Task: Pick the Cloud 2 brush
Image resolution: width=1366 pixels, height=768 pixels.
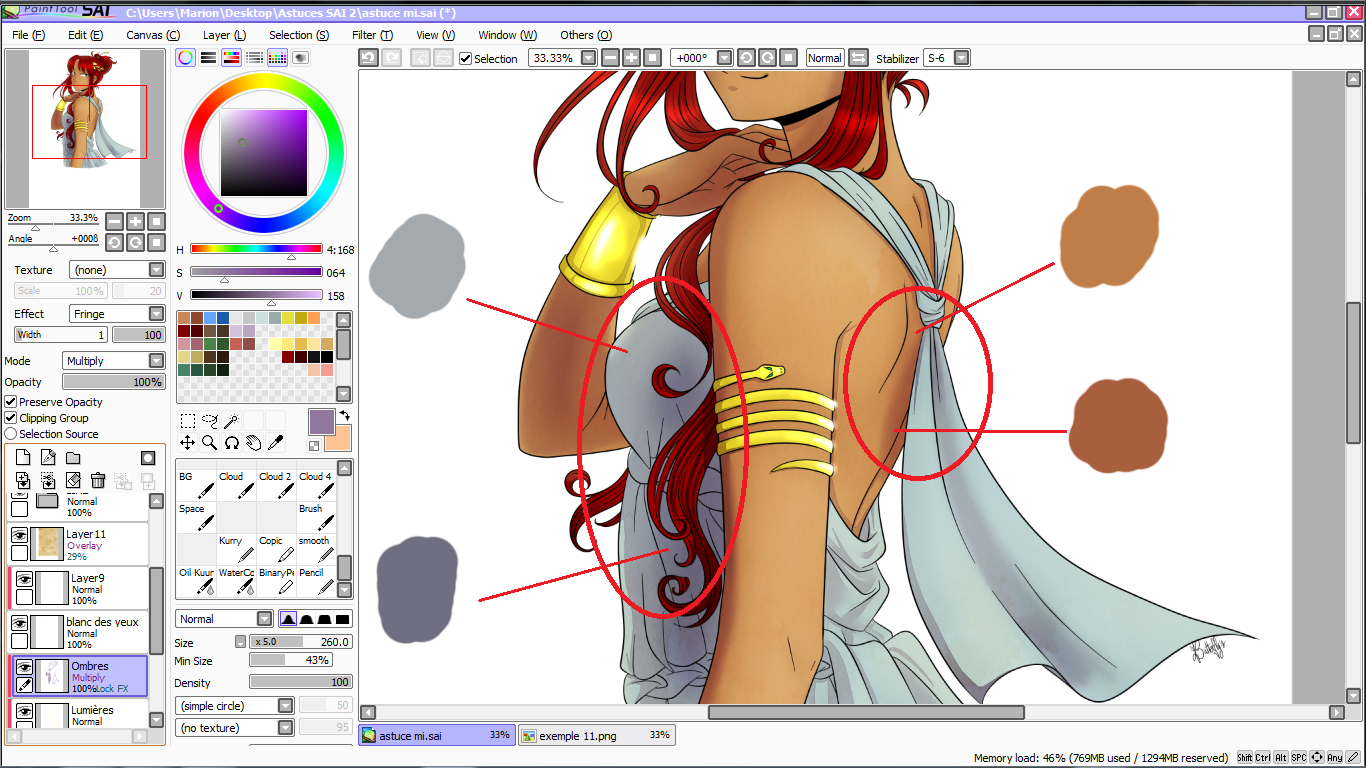Action: pyautogui.click(x=276, y=485)
